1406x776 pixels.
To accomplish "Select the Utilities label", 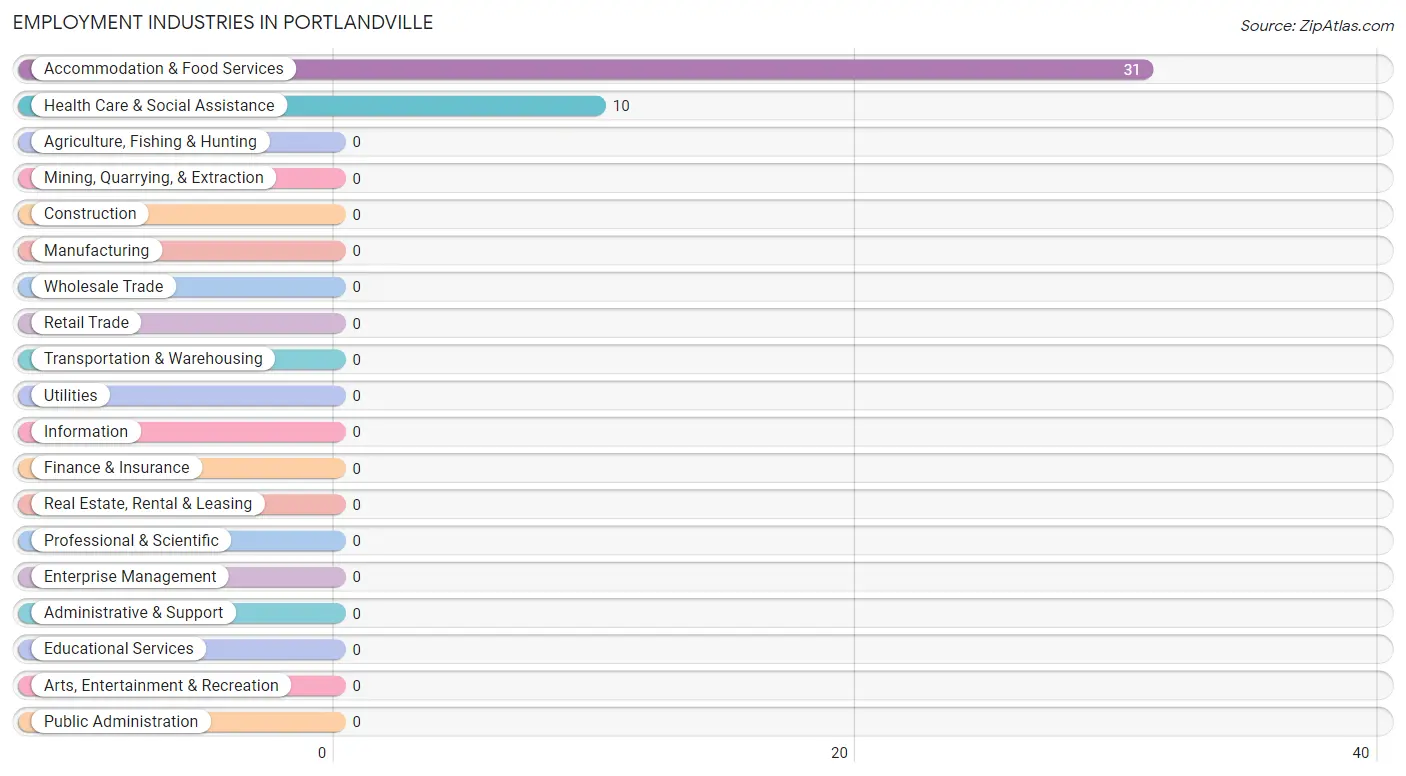I will point(71,395).
